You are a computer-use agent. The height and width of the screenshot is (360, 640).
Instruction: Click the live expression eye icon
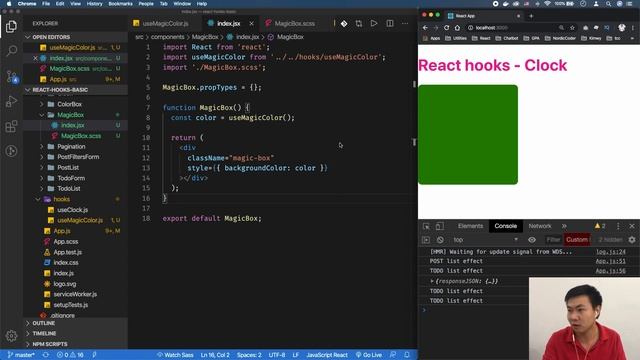532,240
